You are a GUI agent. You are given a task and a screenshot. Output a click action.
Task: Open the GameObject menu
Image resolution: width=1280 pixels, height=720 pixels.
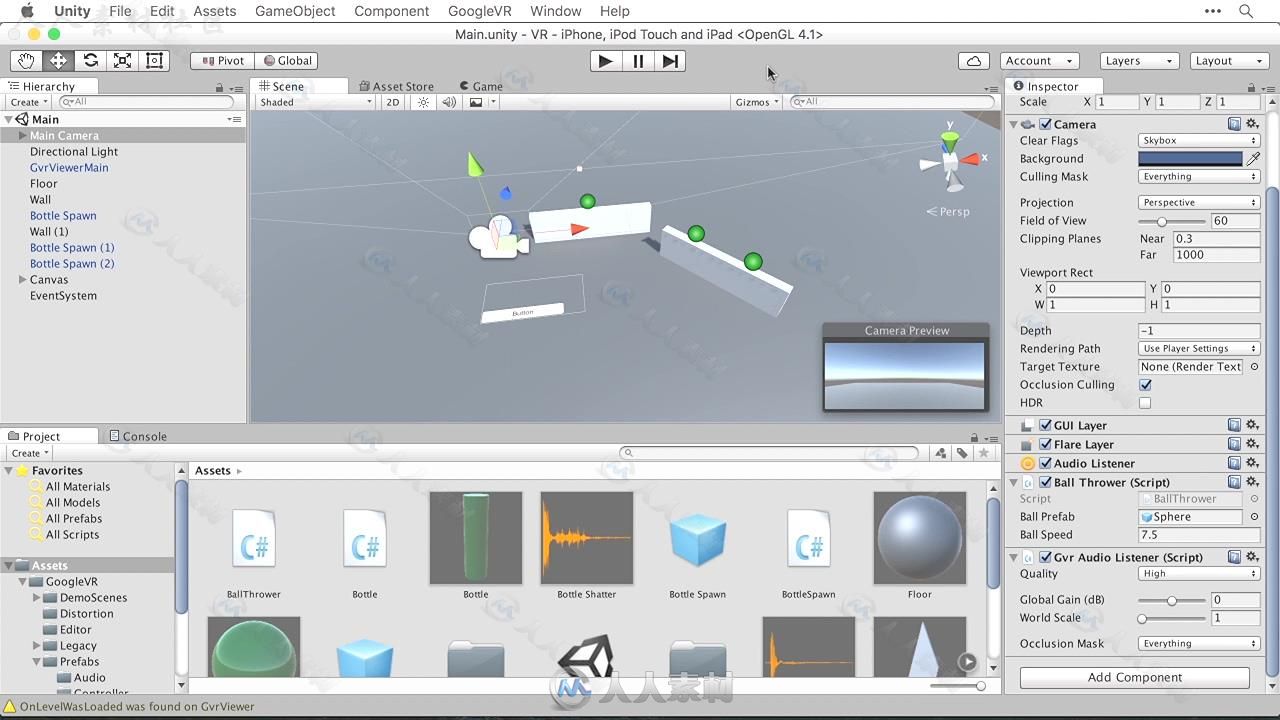[x=295, y=11]
